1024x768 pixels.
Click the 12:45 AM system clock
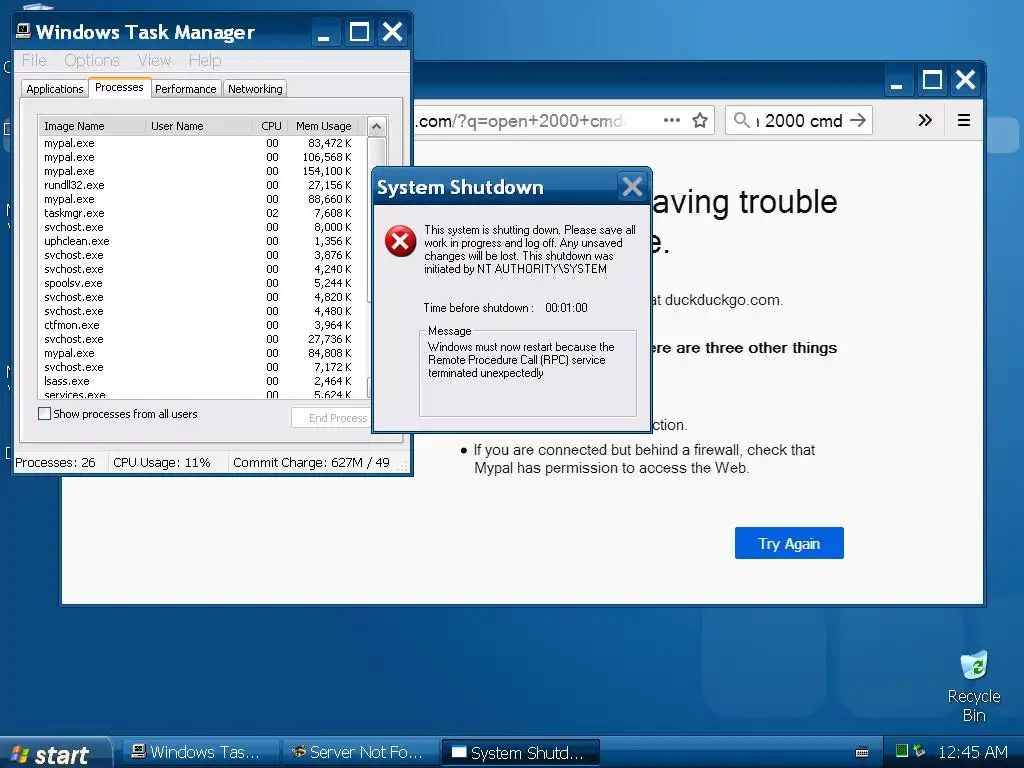click(972, 752)
